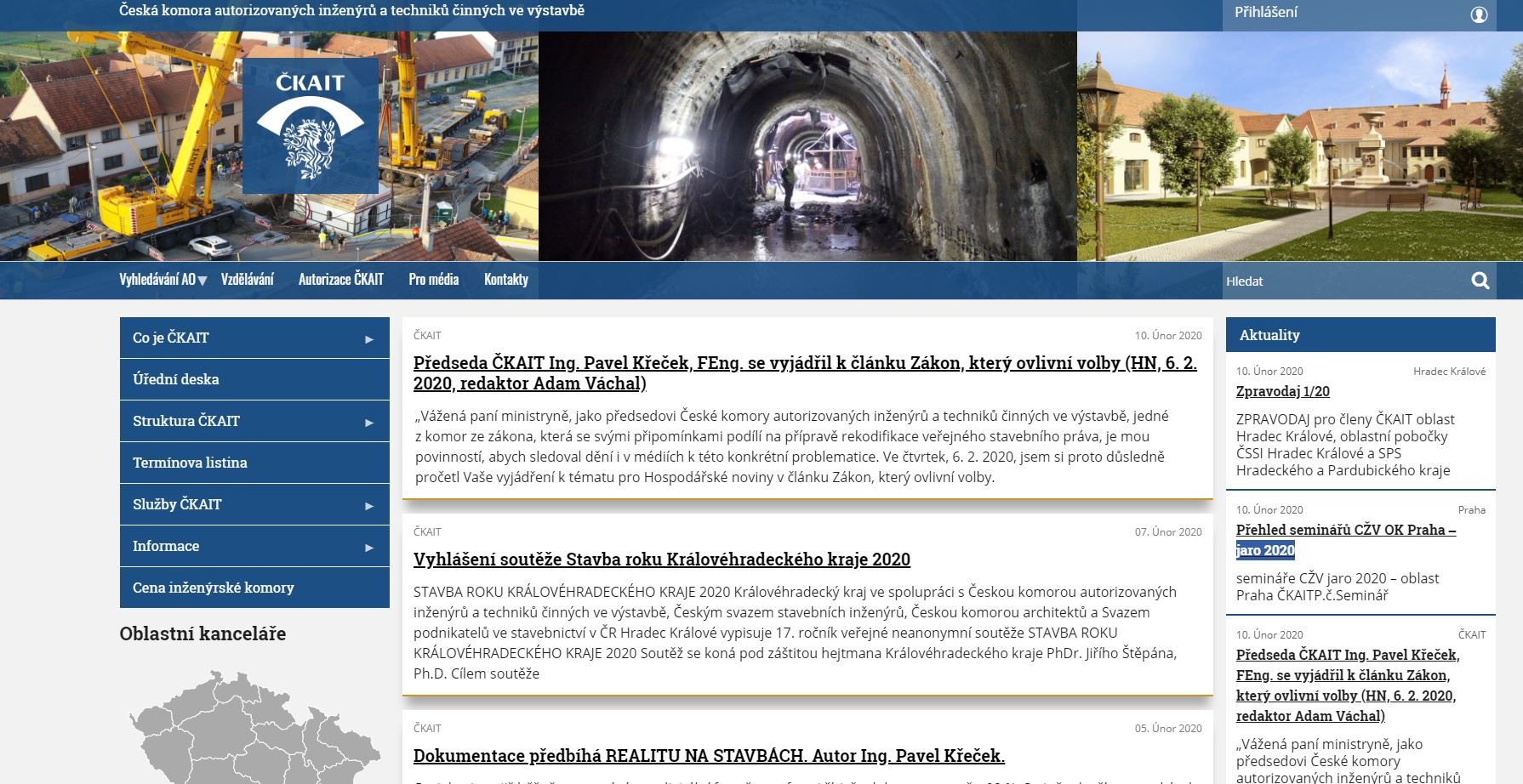Click the Oblastní kanceláře heading
Viewport: 1523px width, 784px height.
(202, 633)
